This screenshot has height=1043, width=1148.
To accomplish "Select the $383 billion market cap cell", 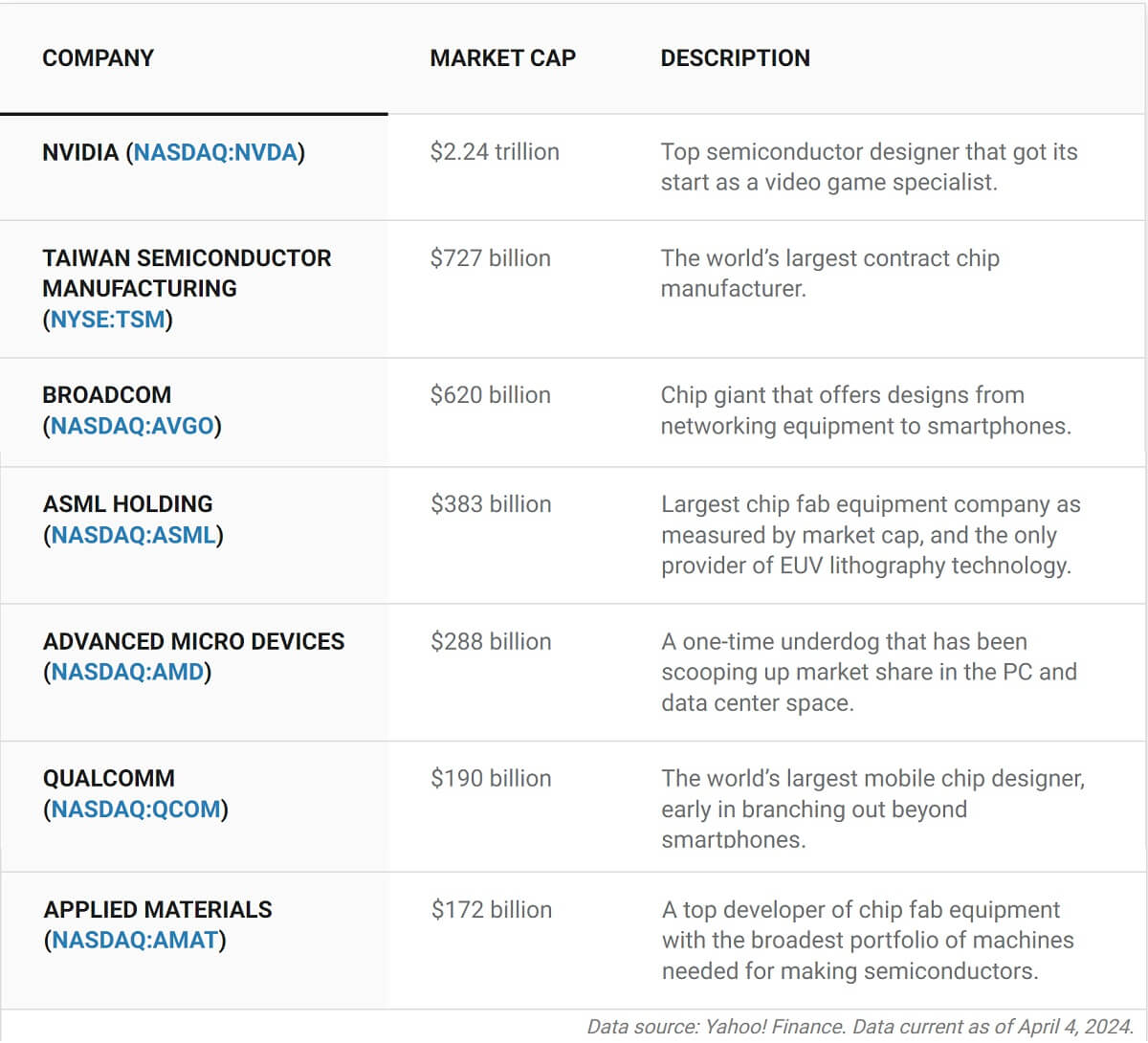I will [x=491, y=504].
